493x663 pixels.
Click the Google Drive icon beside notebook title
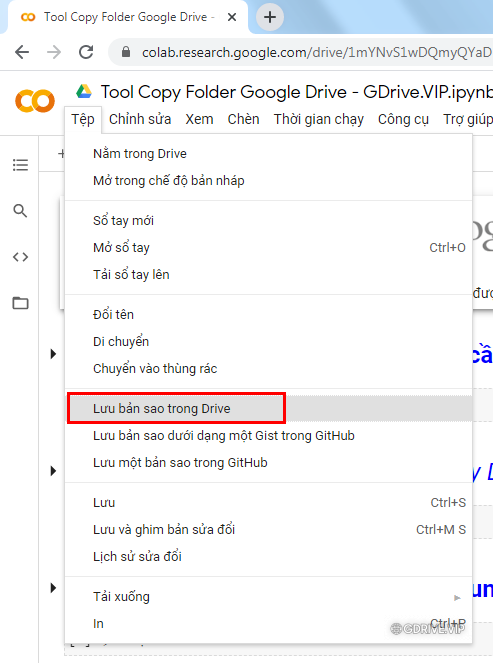[84, 91]
